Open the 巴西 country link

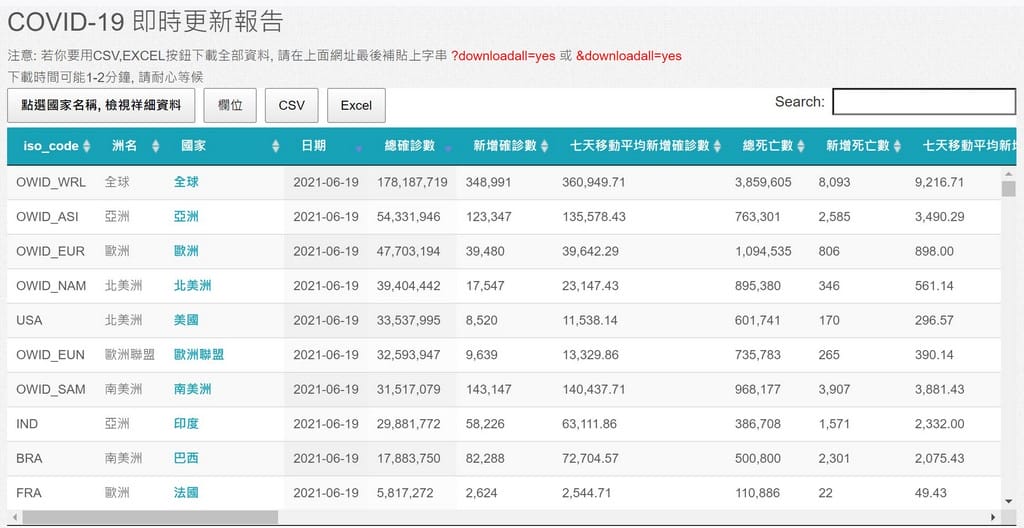point(186,459)
